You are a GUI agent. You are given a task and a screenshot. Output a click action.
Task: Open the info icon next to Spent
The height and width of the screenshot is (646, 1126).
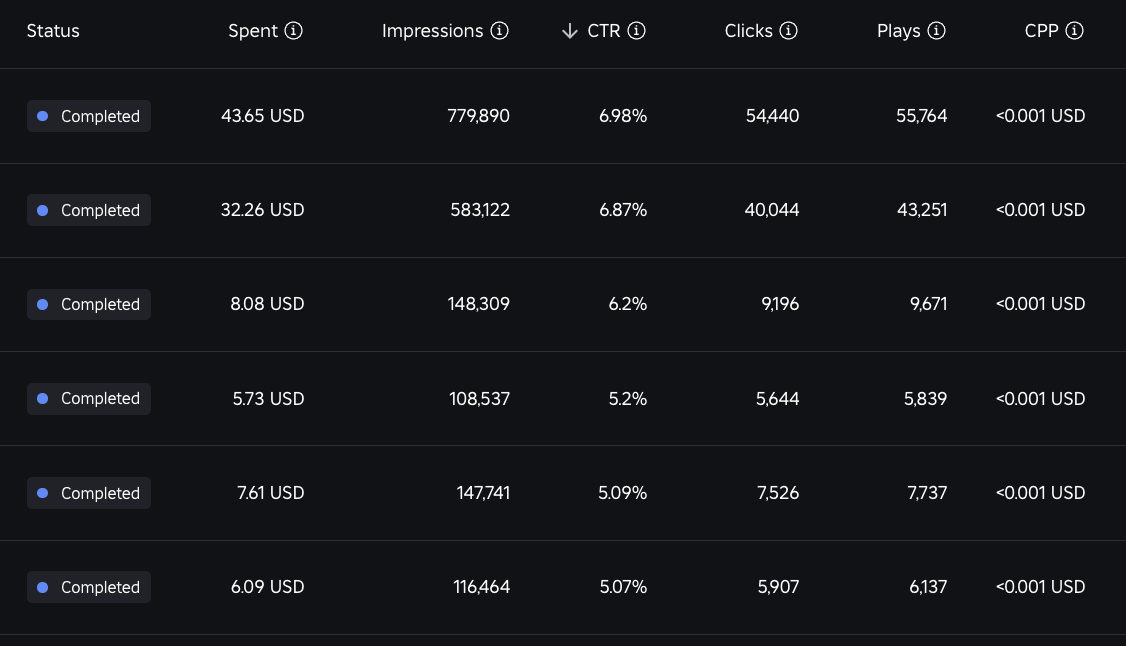click(293, 31)
